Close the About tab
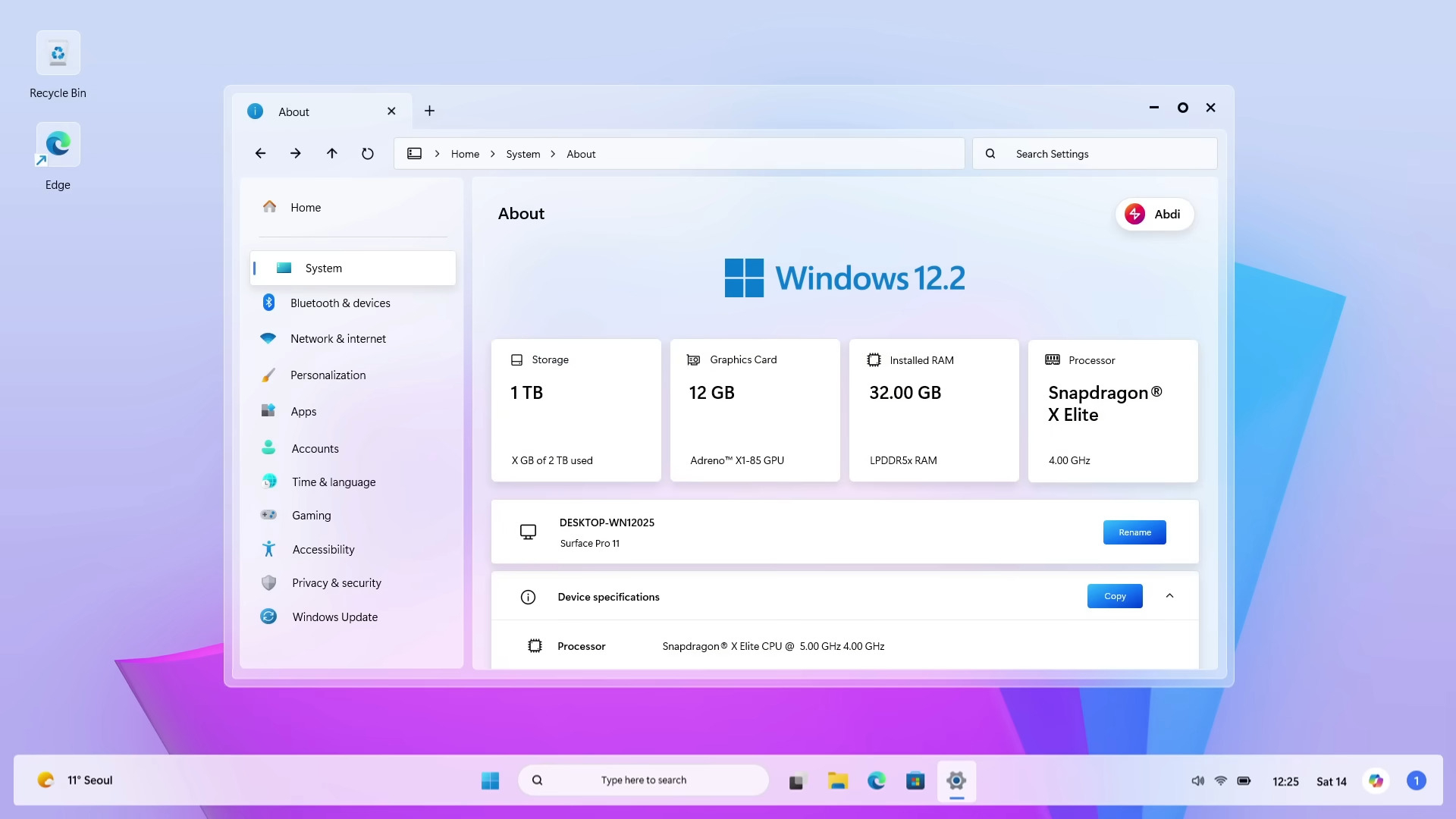 [x=391, y=111]
